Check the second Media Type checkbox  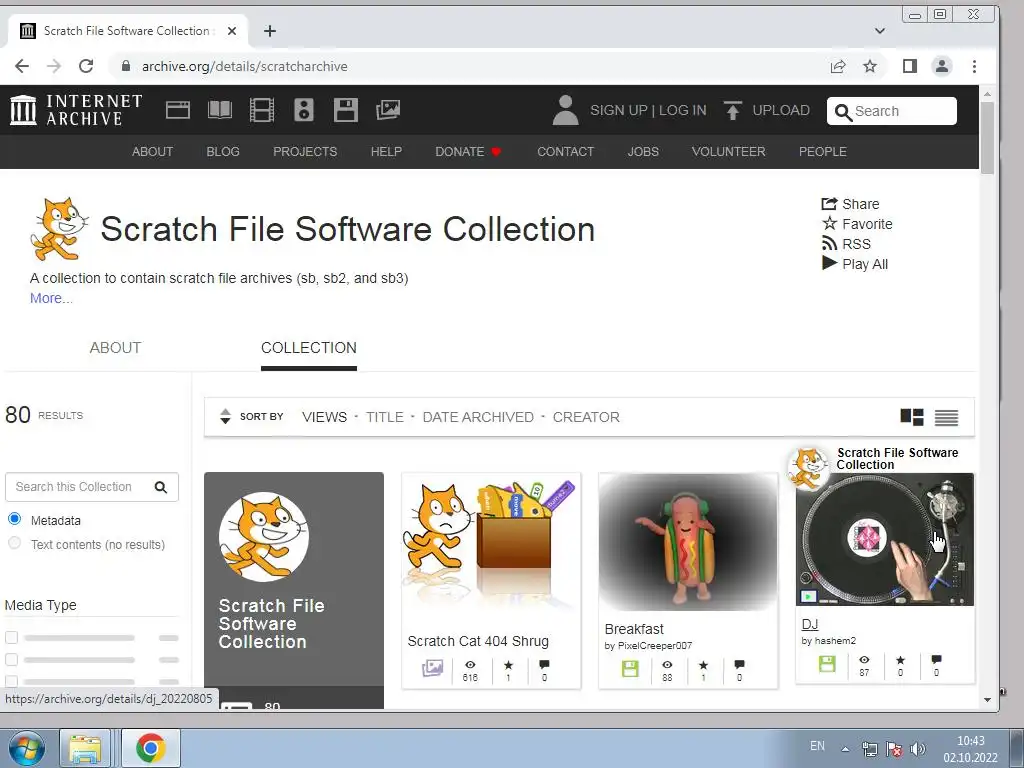[11, 660]
